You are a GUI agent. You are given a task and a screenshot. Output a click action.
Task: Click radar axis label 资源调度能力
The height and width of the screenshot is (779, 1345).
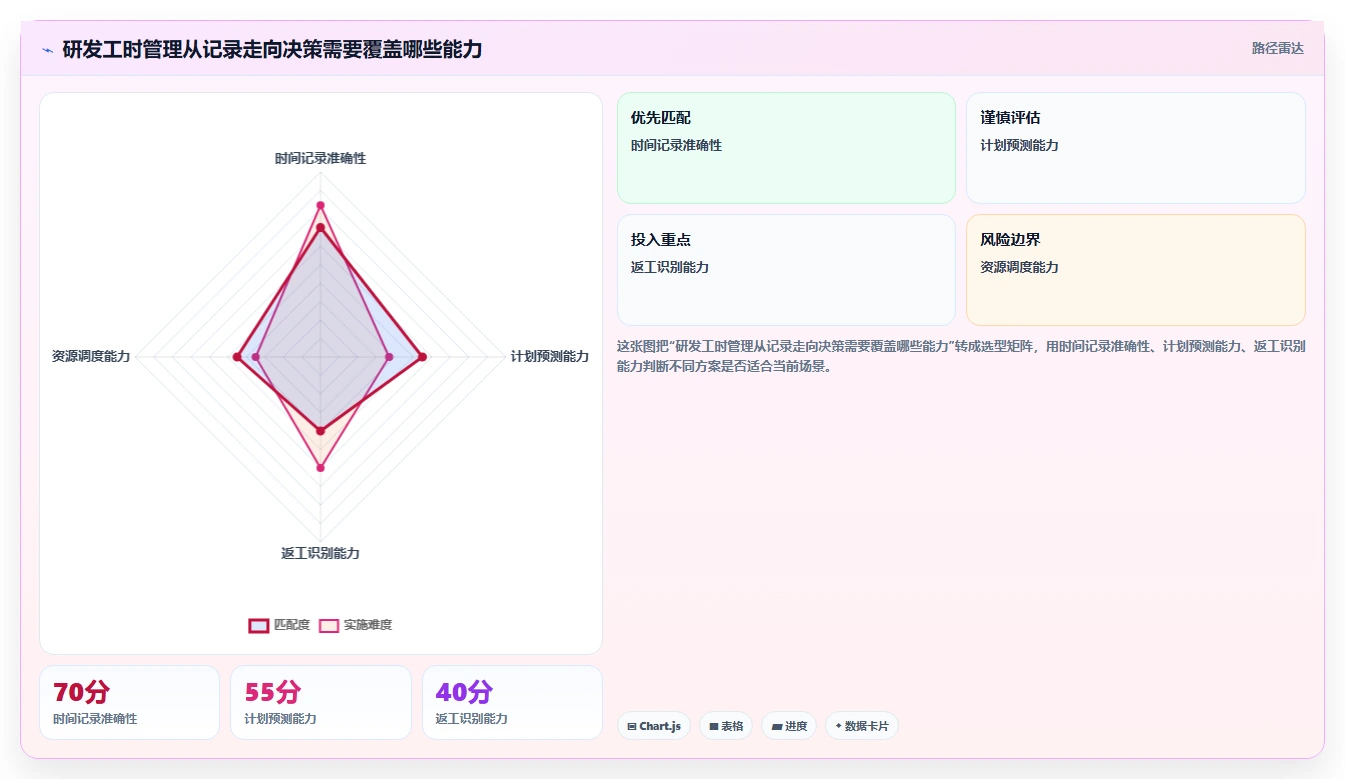click(x=91, y=356)
